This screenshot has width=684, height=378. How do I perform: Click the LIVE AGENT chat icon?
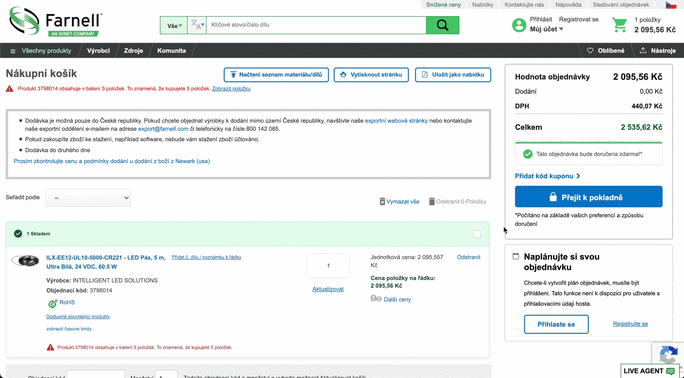[x=670, y=371]
